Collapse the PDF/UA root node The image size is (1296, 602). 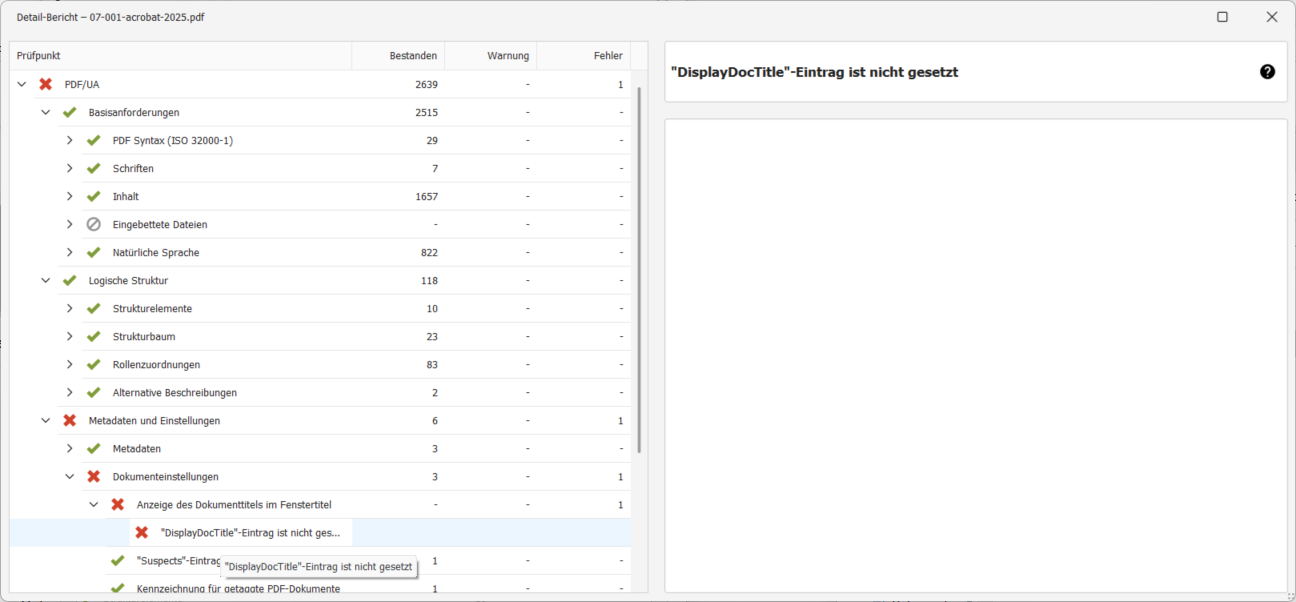pos(22,85)
